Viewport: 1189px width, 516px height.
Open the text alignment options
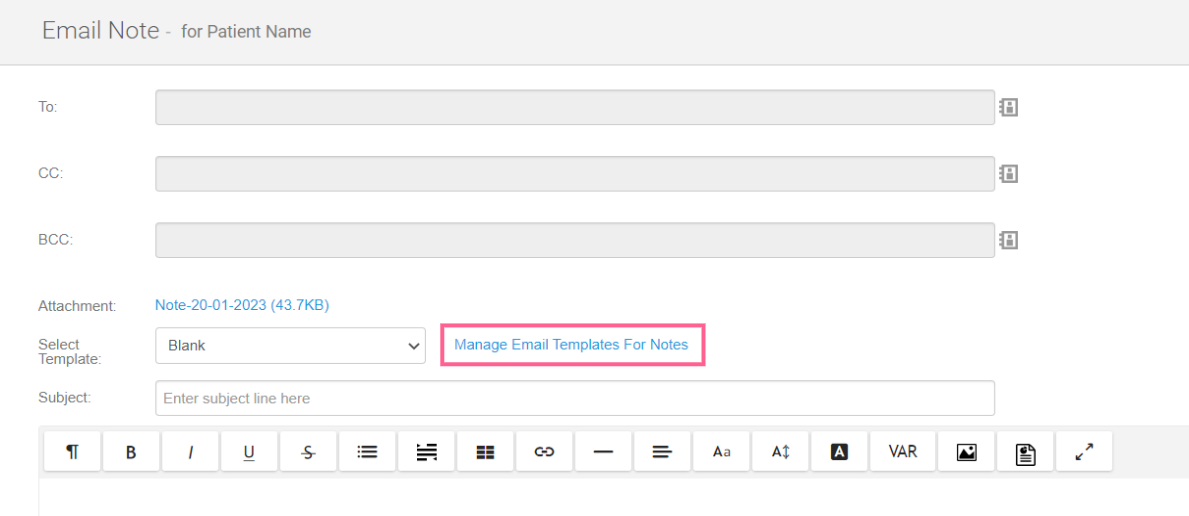[662, 452]
